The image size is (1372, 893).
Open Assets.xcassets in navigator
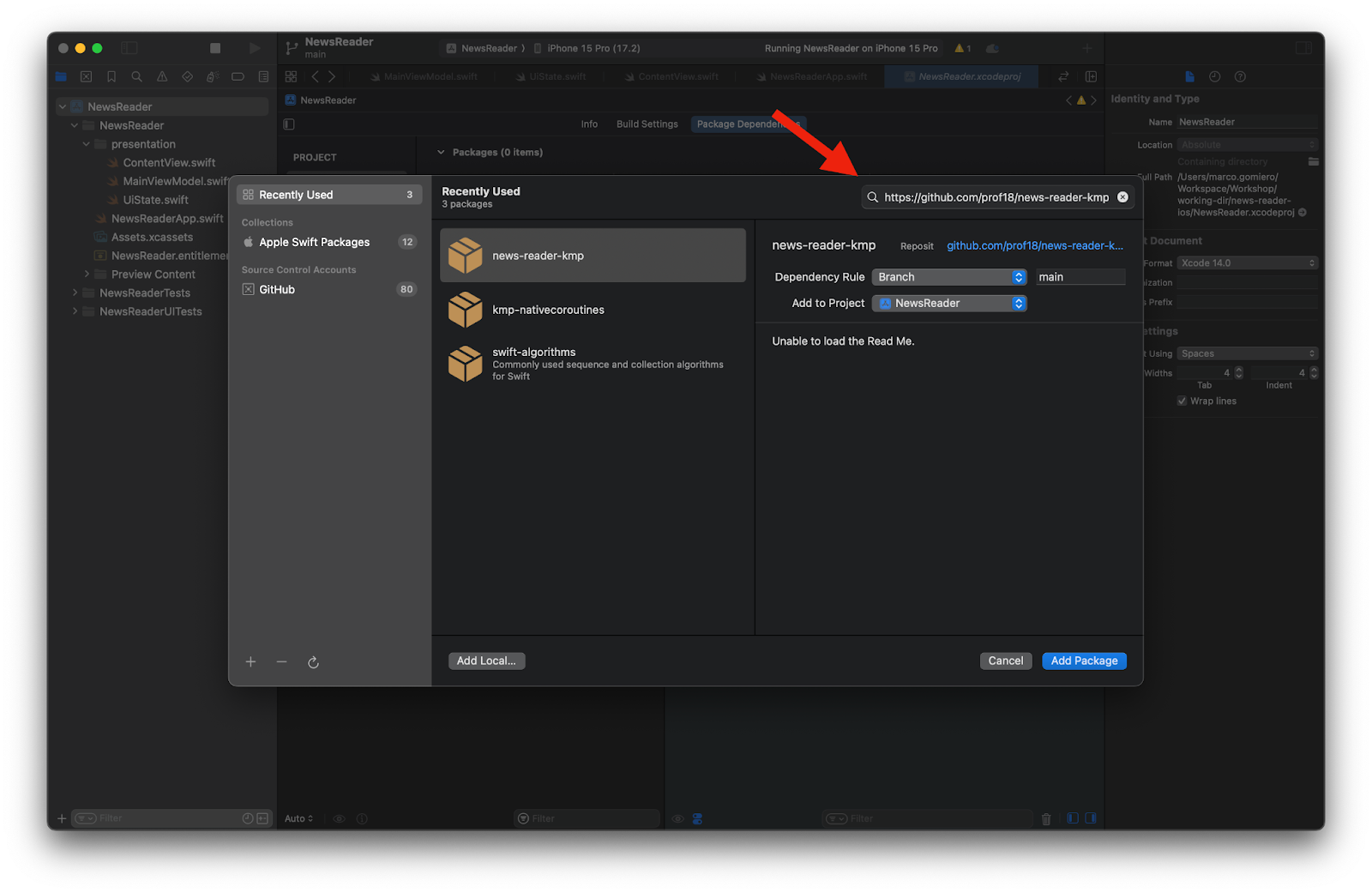[x=144, y=237]
